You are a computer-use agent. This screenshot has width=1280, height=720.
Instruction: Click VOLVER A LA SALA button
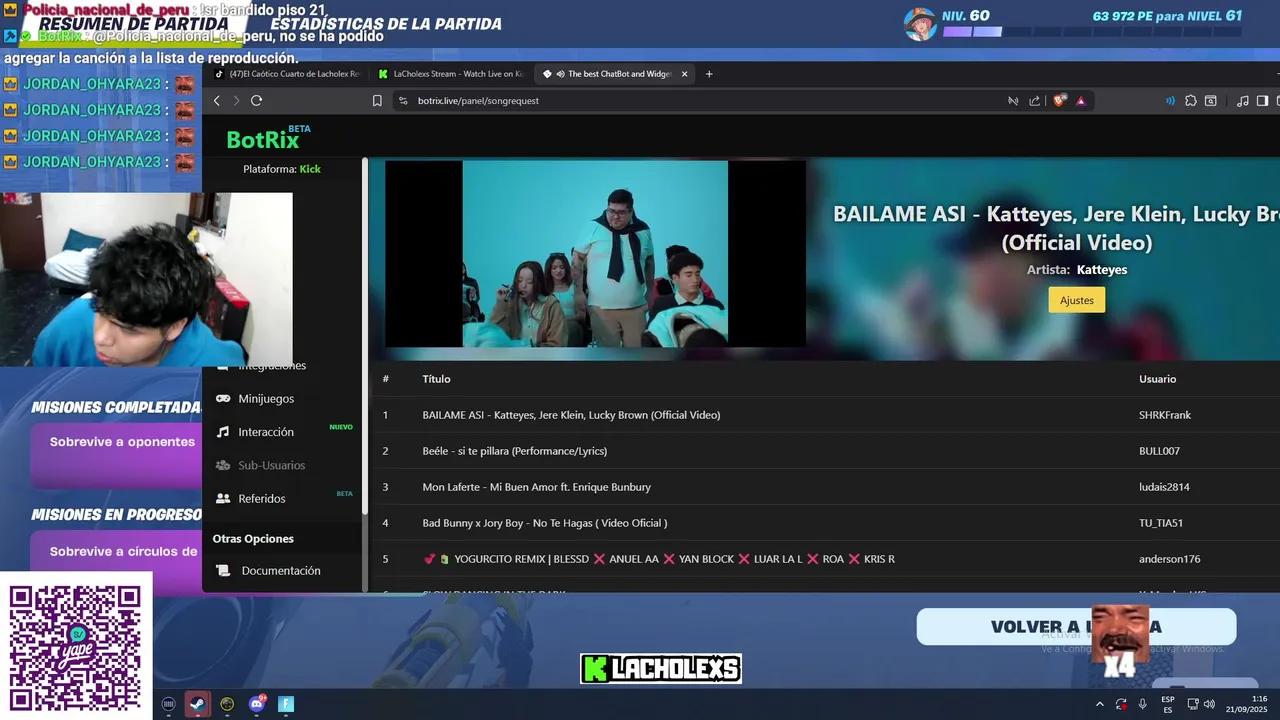[1076, 627]
